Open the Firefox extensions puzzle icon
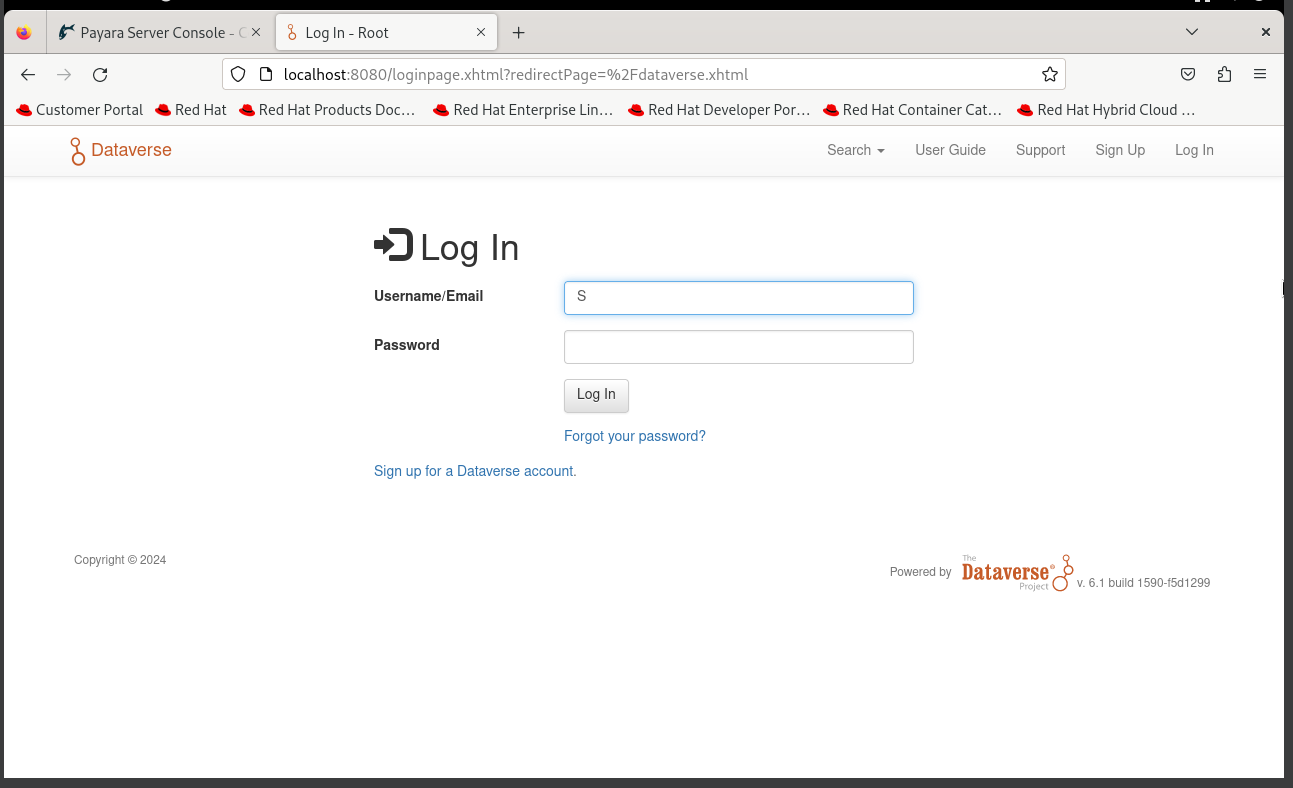Image resolution: width=1293 pixels, height=788 pixels. coord(1224,75)
